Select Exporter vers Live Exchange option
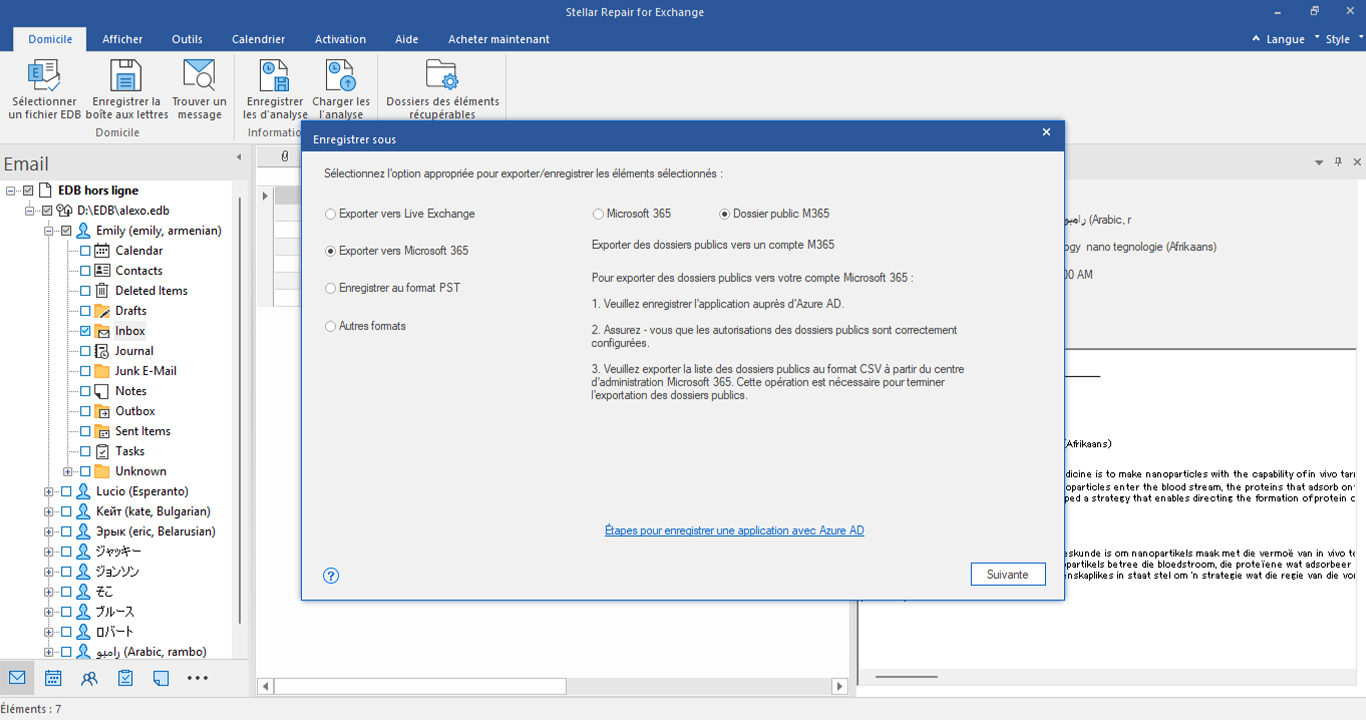Viewport: 1366px width, 720px height. pyautogui.click(x=400, y=214)
